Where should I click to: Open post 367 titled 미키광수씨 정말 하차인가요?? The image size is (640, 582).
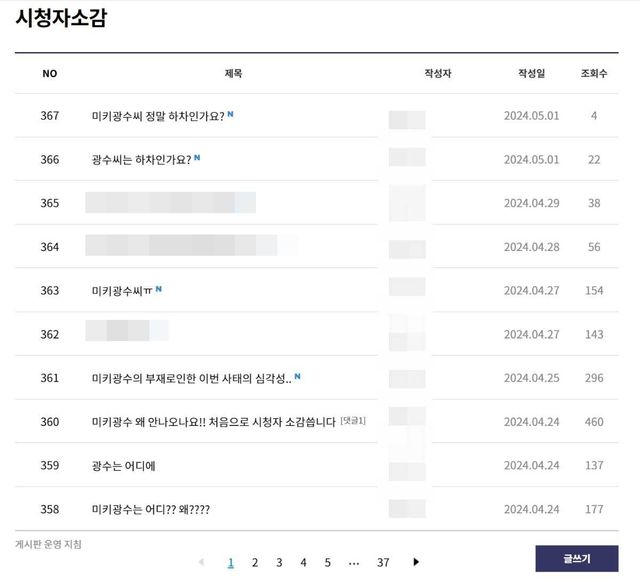(157, 116)
